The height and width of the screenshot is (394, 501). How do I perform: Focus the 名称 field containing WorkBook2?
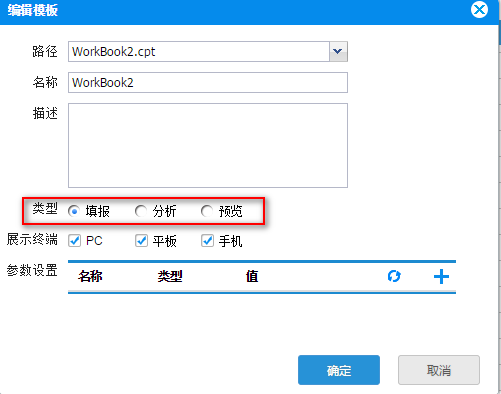point(208,82)
